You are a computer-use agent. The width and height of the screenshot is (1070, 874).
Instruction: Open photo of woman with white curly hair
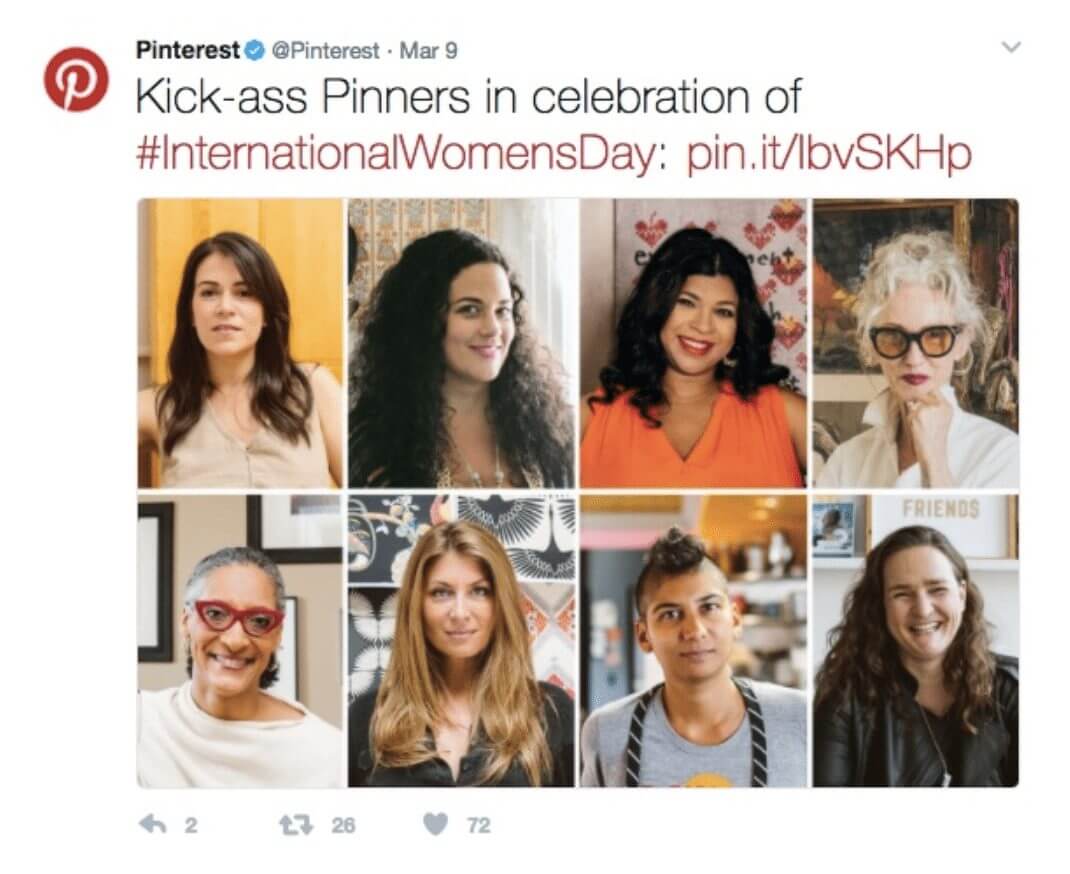[x=915, y=343]
